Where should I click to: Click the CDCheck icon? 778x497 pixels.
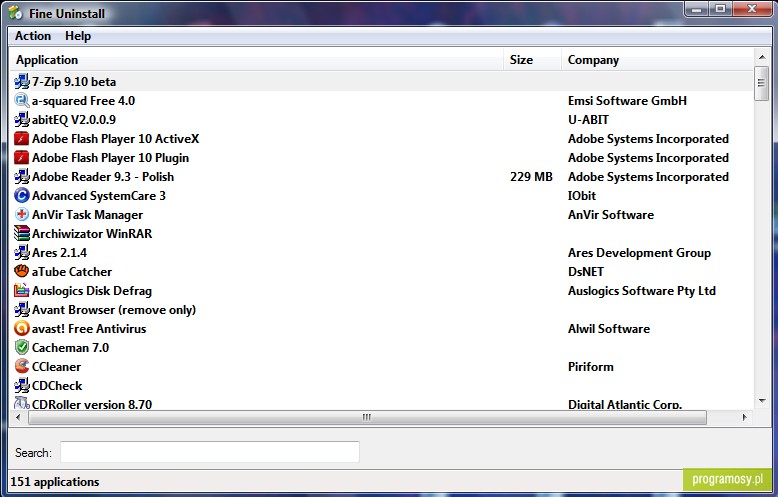(x=22, y=385)
